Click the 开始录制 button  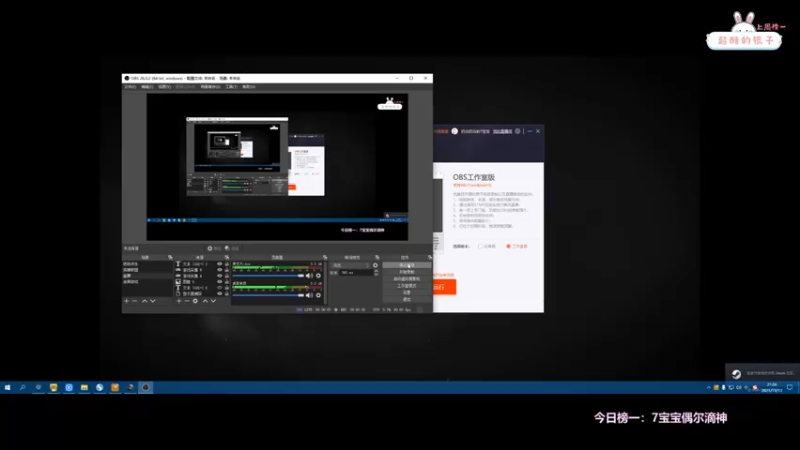click(x=407, y=272)
